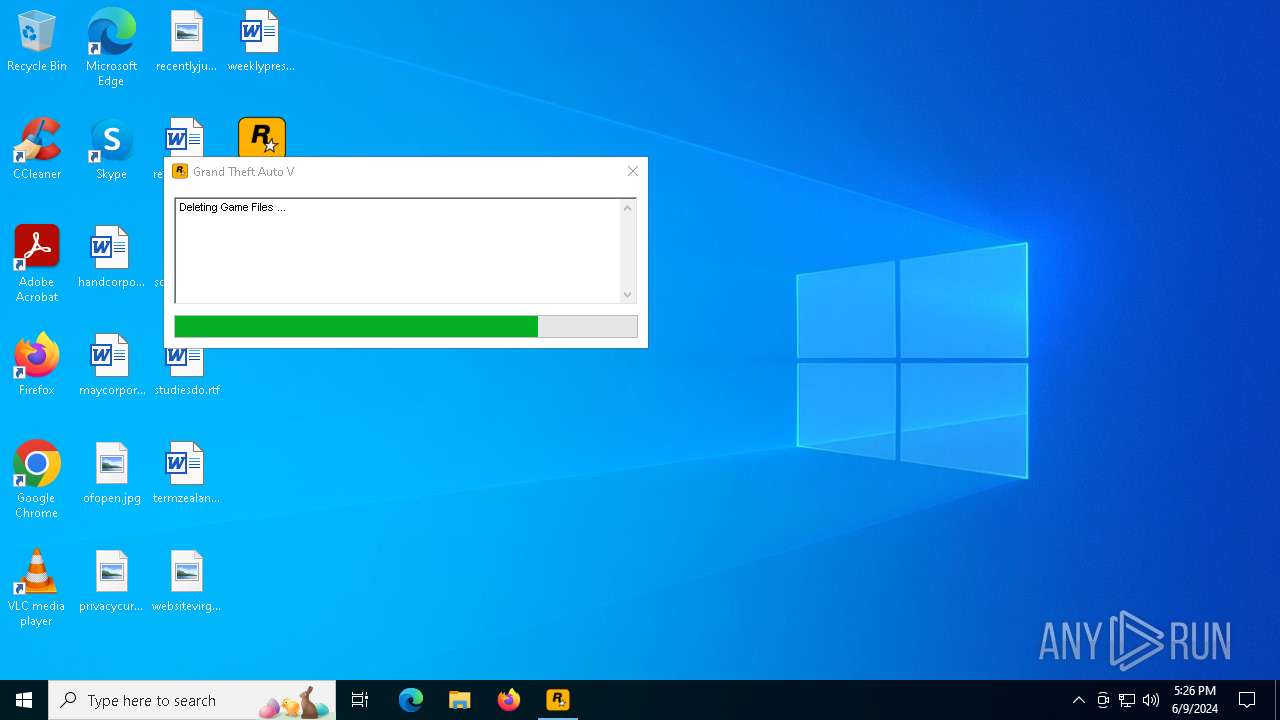Click the Grand Theft Auto V title text
Image resolution: width=1280 pixels, height=720 pixels.
(x=243, y=171)
